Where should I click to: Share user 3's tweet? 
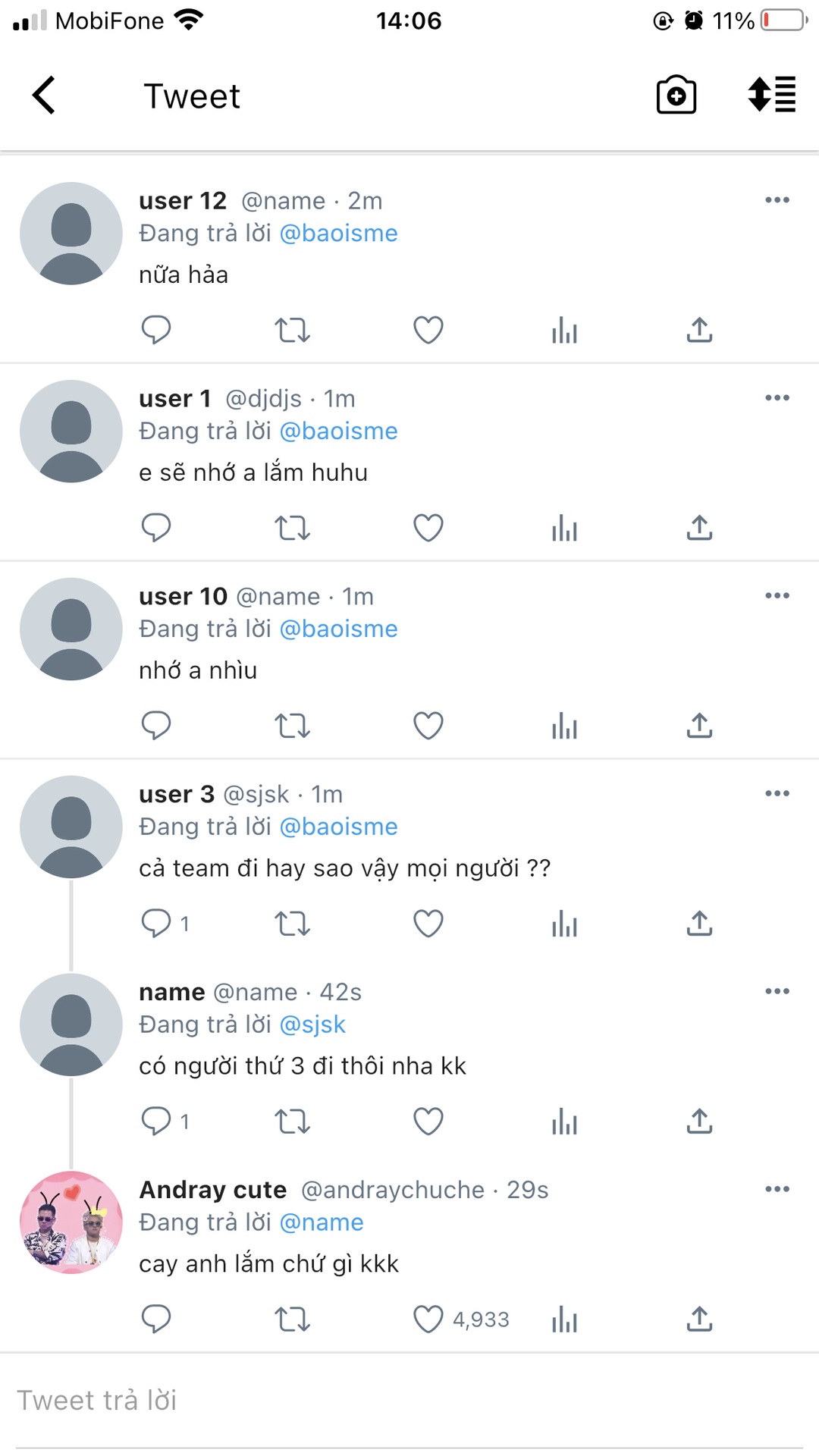(x=699, y=924)
